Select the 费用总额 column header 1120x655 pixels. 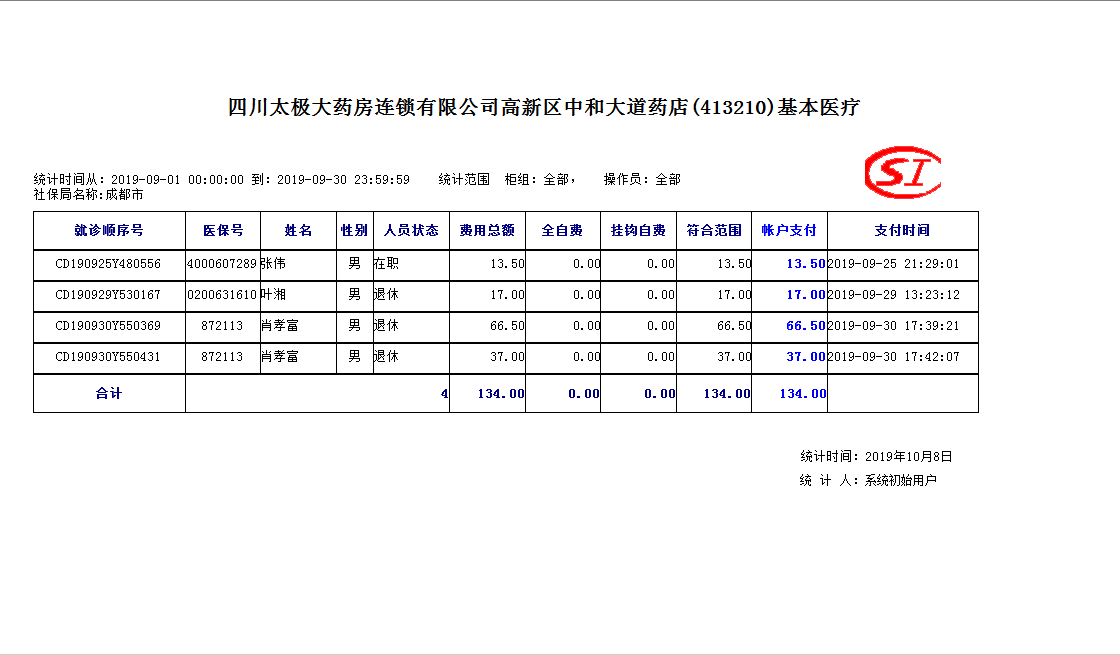(487, 231)
